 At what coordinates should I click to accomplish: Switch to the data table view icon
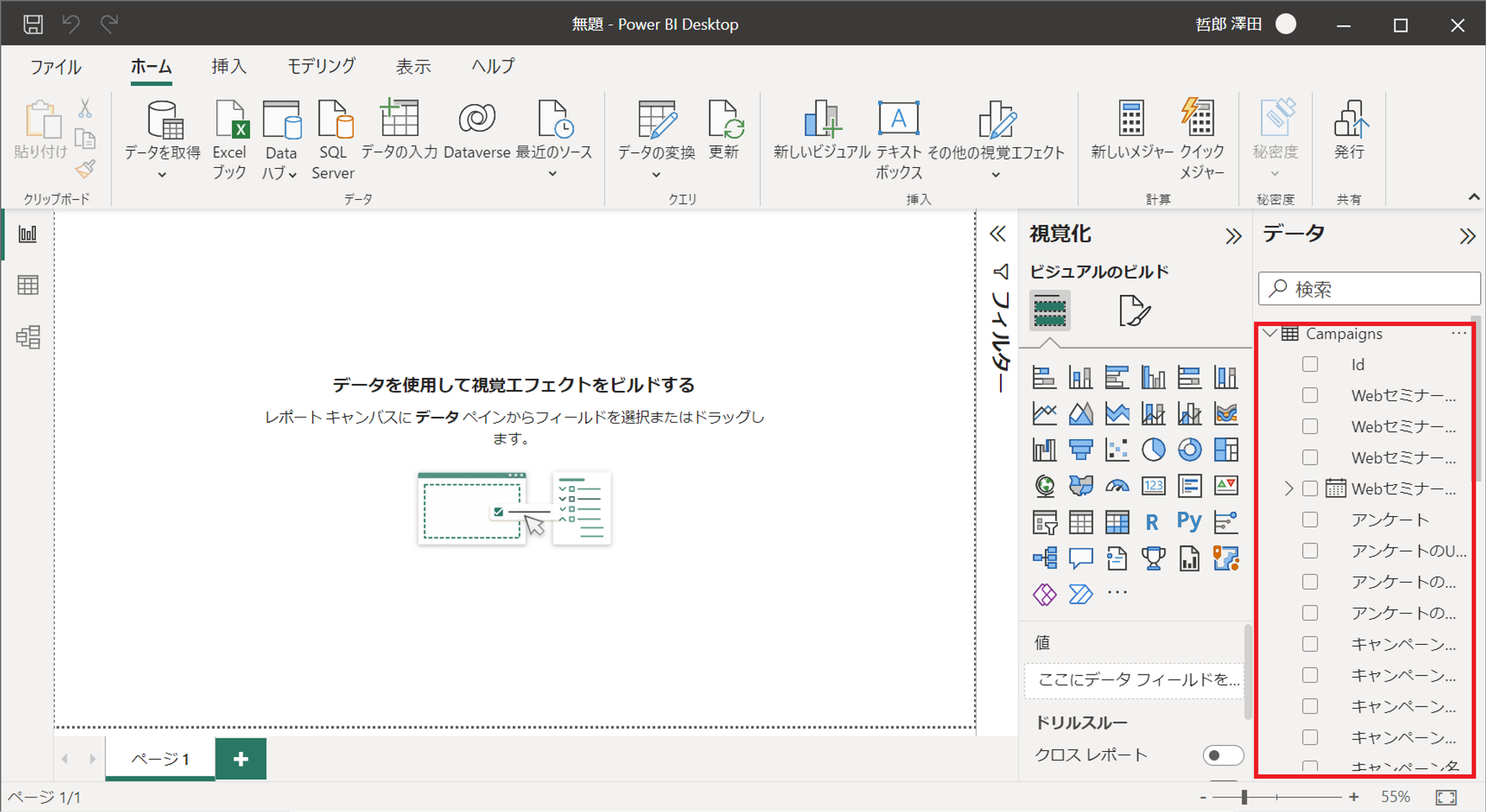tap(28, 285)
